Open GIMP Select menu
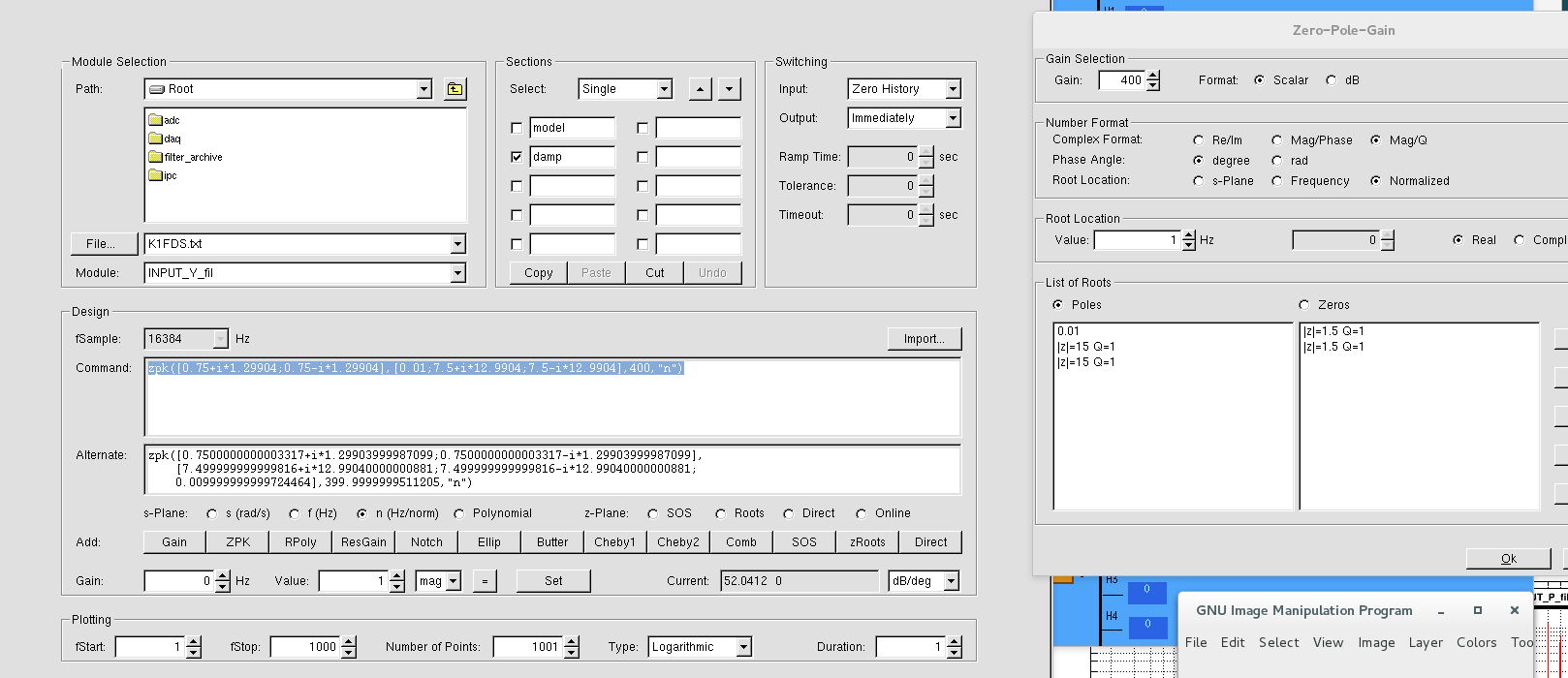1568x678 pixels. 1279,643
